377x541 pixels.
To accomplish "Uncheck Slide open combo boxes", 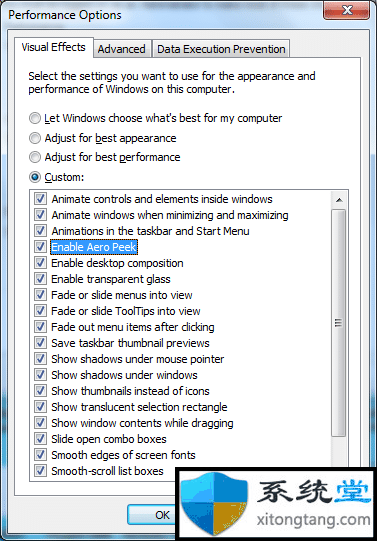I will tap(40, 439).
